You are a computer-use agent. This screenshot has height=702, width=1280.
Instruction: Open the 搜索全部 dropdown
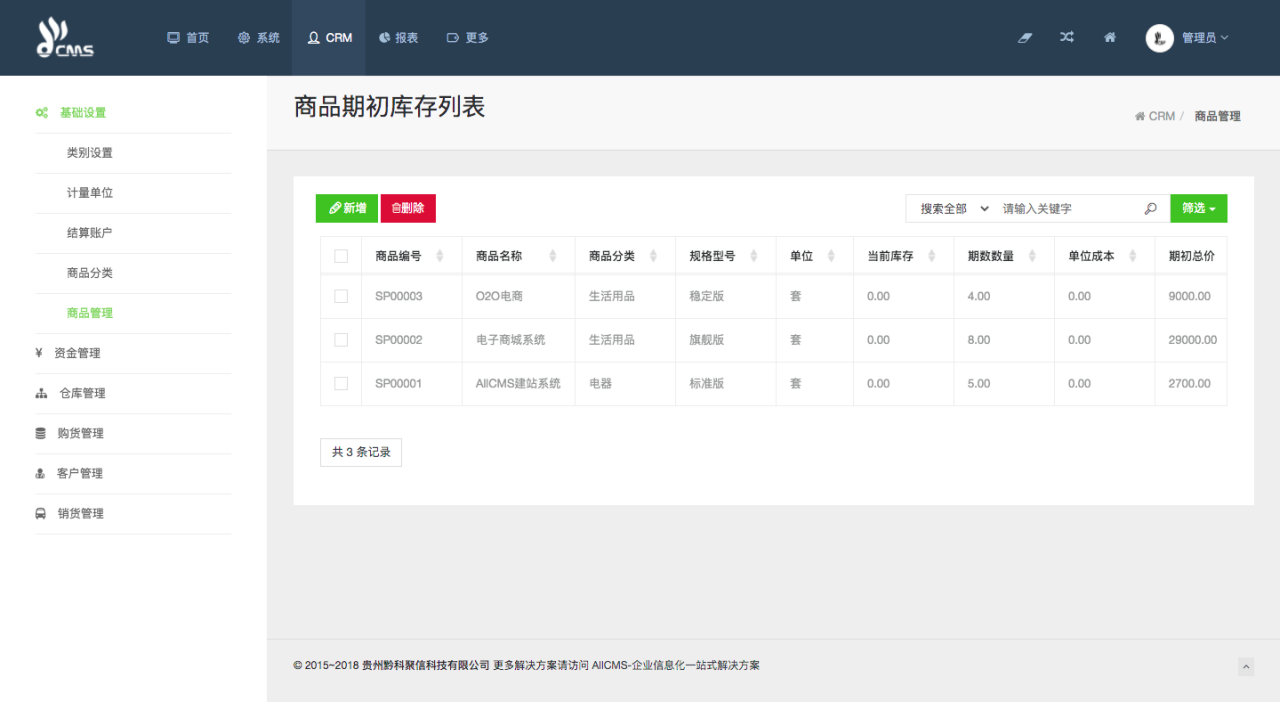[x=953, y=209]
